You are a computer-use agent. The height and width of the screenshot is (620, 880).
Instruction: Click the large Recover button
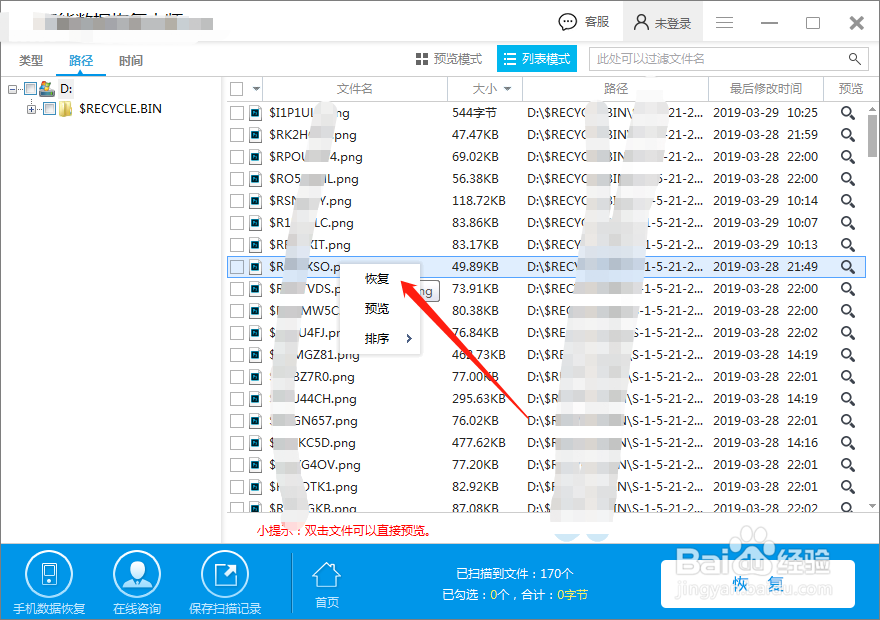[x=758, y=584]
